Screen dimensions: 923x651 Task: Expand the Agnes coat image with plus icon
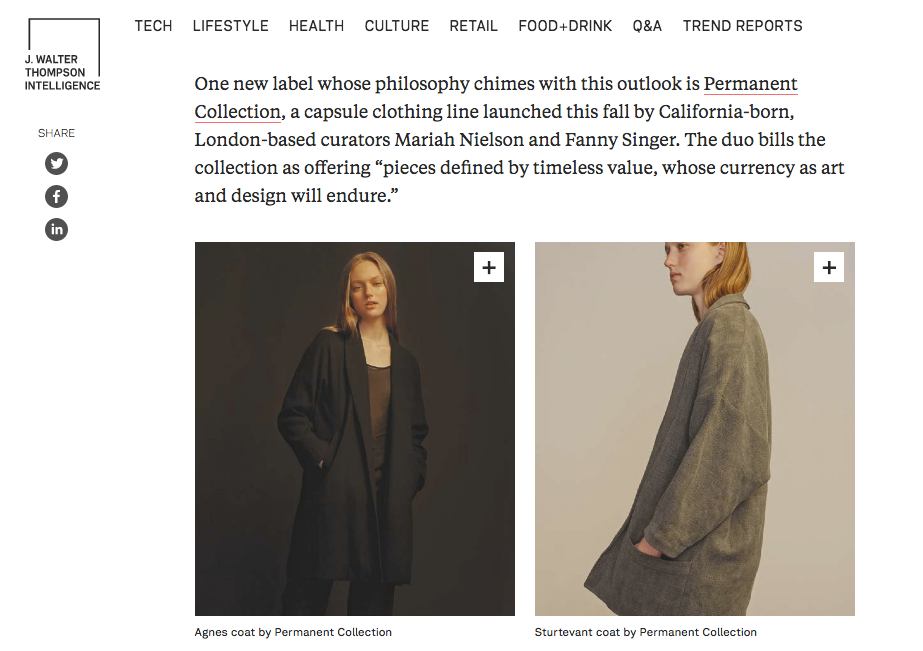(x=489, y=267)
